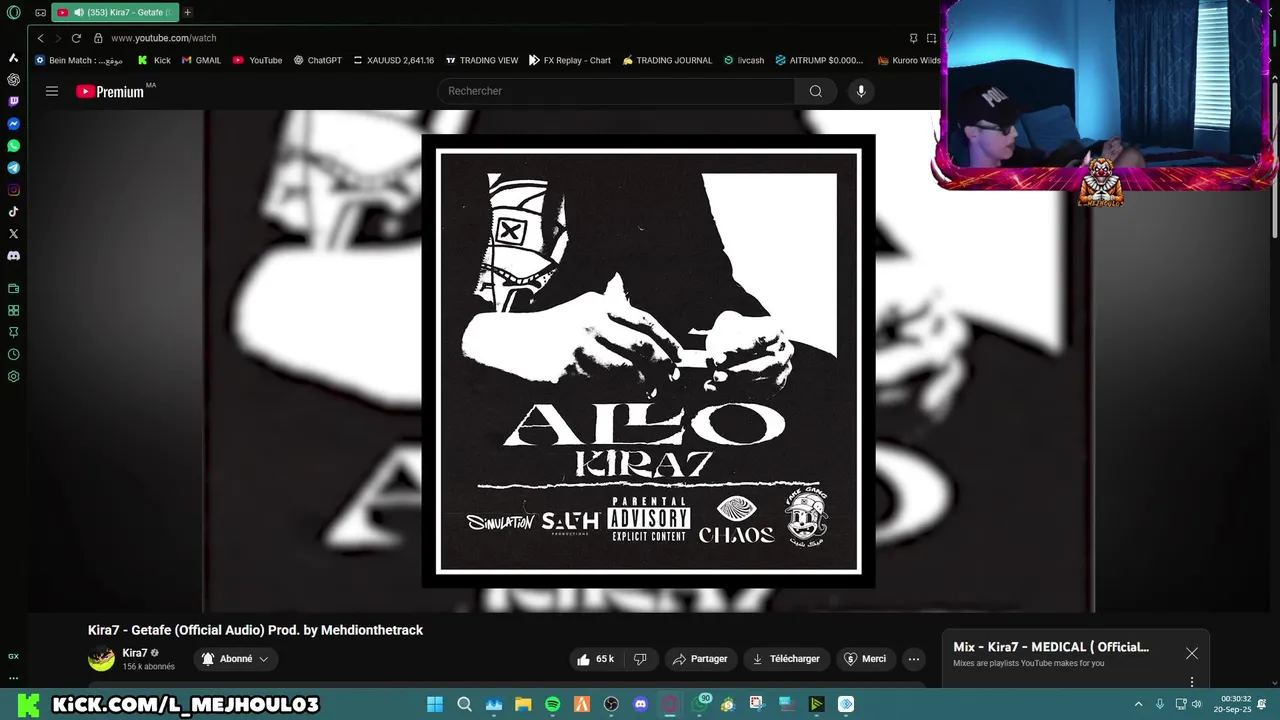Open the Kira7 channel name link
The width and height of the screenshot is (1280, 720).
pos(134,653)
